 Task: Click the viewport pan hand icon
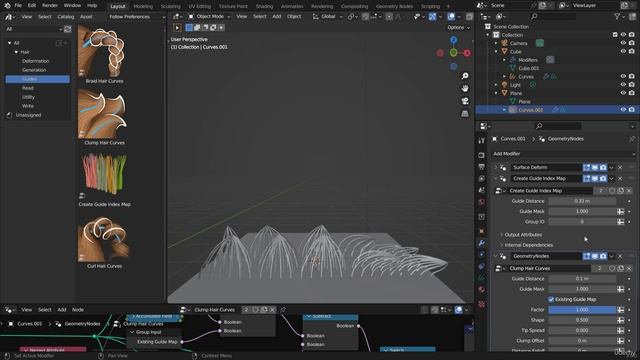[x=465, y=88]
